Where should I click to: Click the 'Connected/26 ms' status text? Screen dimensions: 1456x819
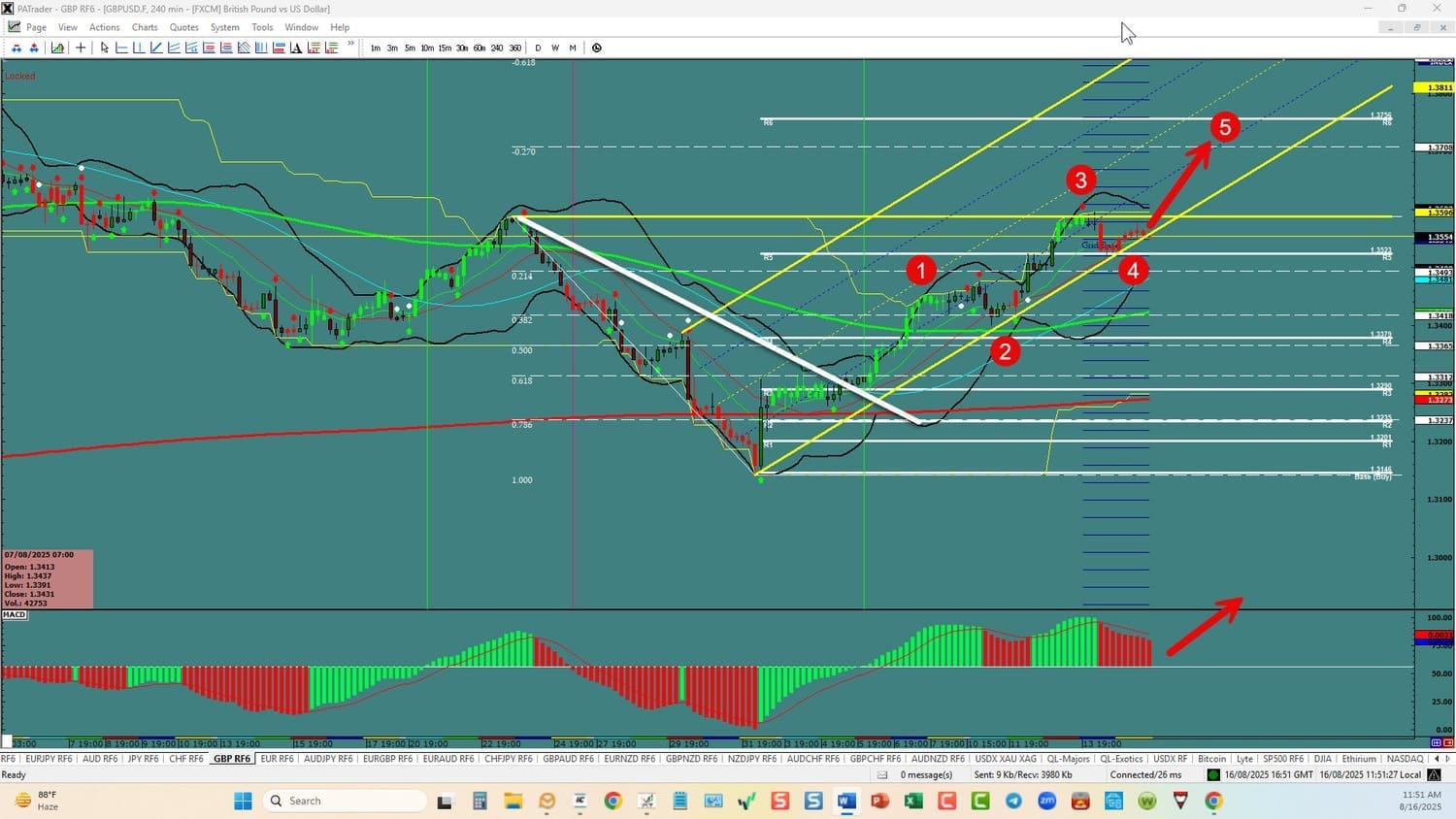(x=1145, y=774)
